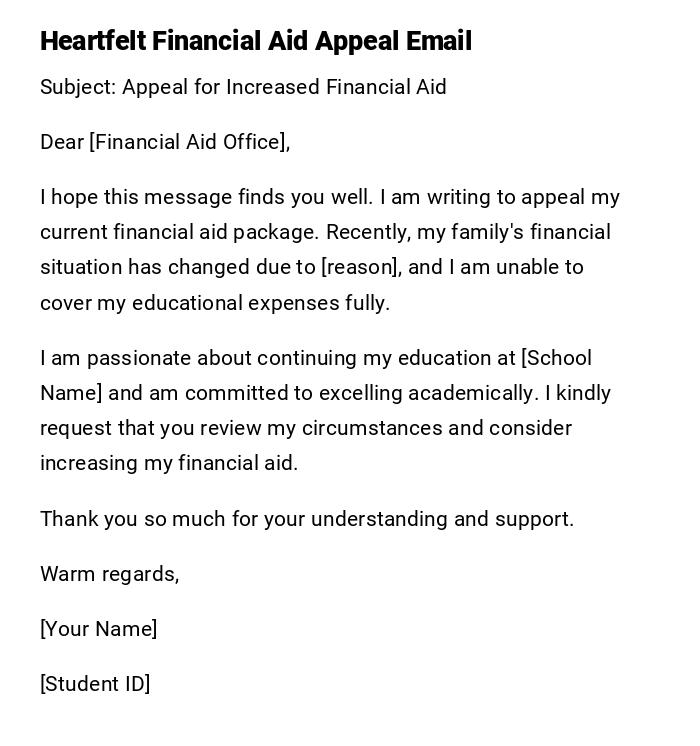Click 'I hope this message finds you well'
The image size is (700, 746).
click(205, 197)
